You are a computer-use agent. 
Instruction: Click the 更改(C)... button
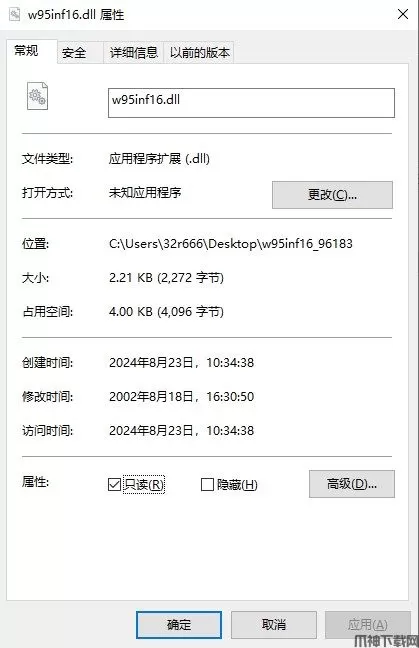332,195
